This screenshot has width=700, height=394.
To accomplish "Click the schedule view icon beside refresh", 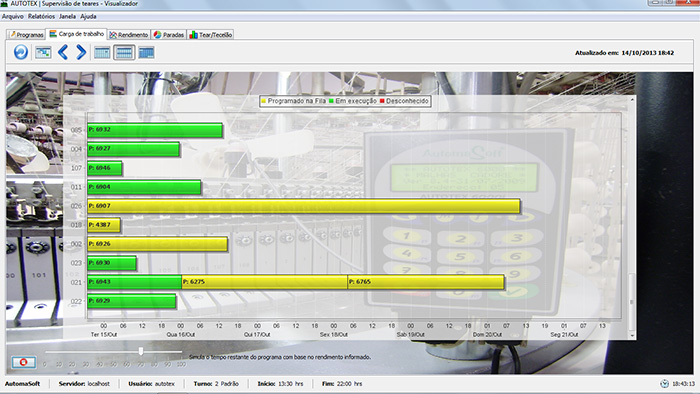I will click(43, 53).
